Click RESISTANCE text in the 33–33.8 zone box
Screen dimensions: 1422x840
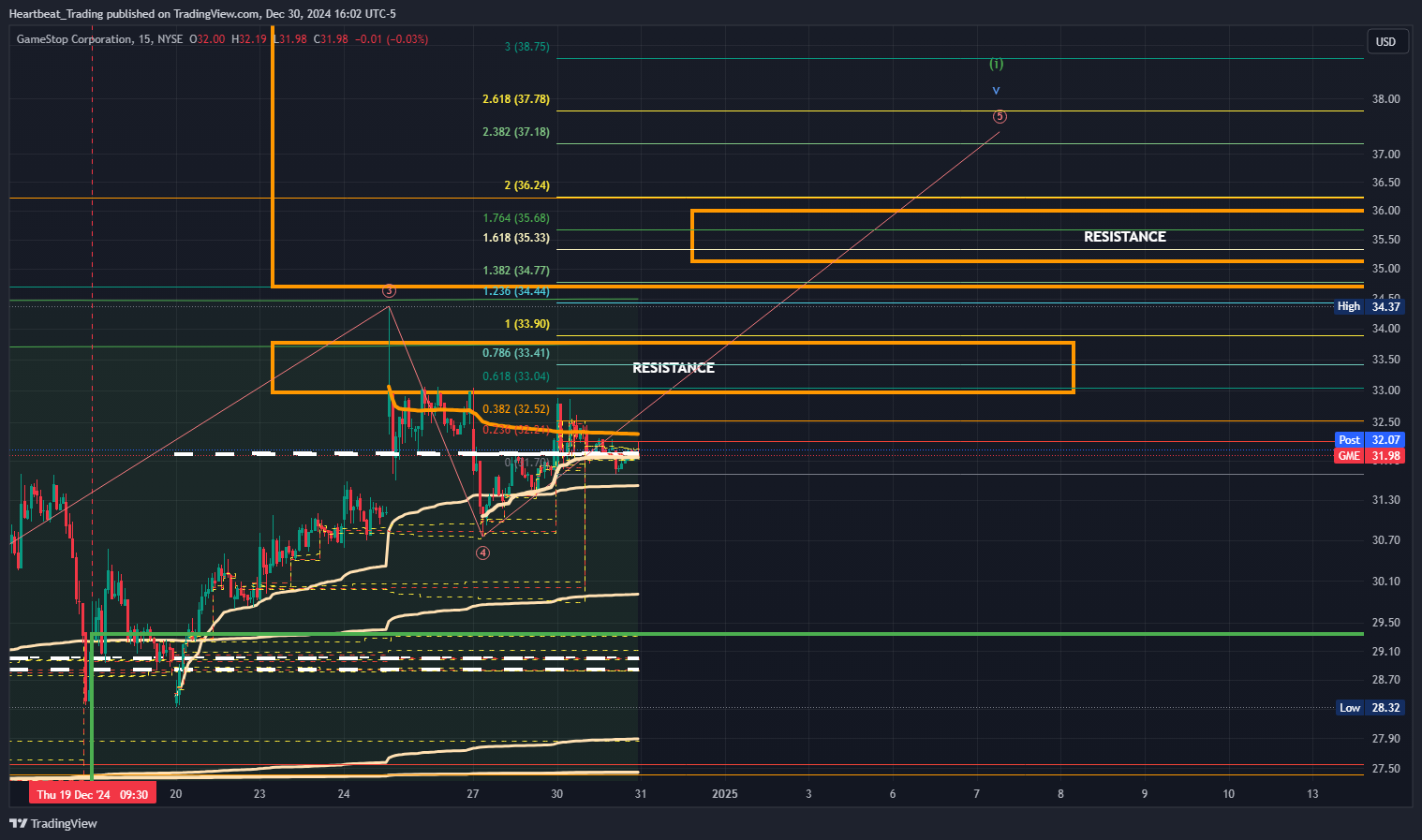674,368
